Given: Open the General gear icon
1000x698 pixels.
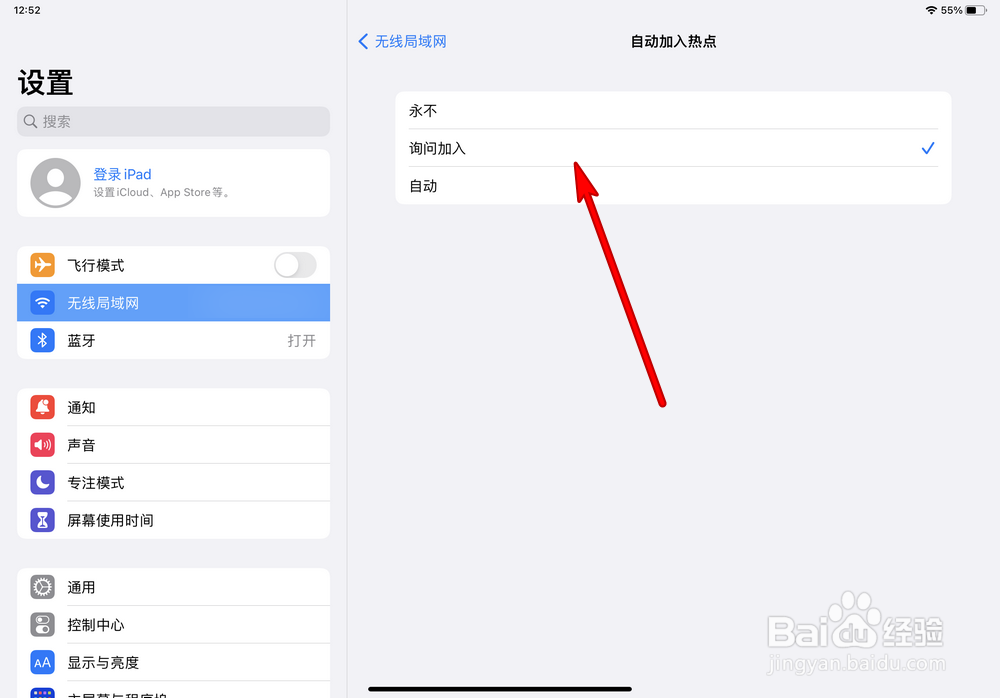Looking at the screenshot, I should (x=42, y=587).
